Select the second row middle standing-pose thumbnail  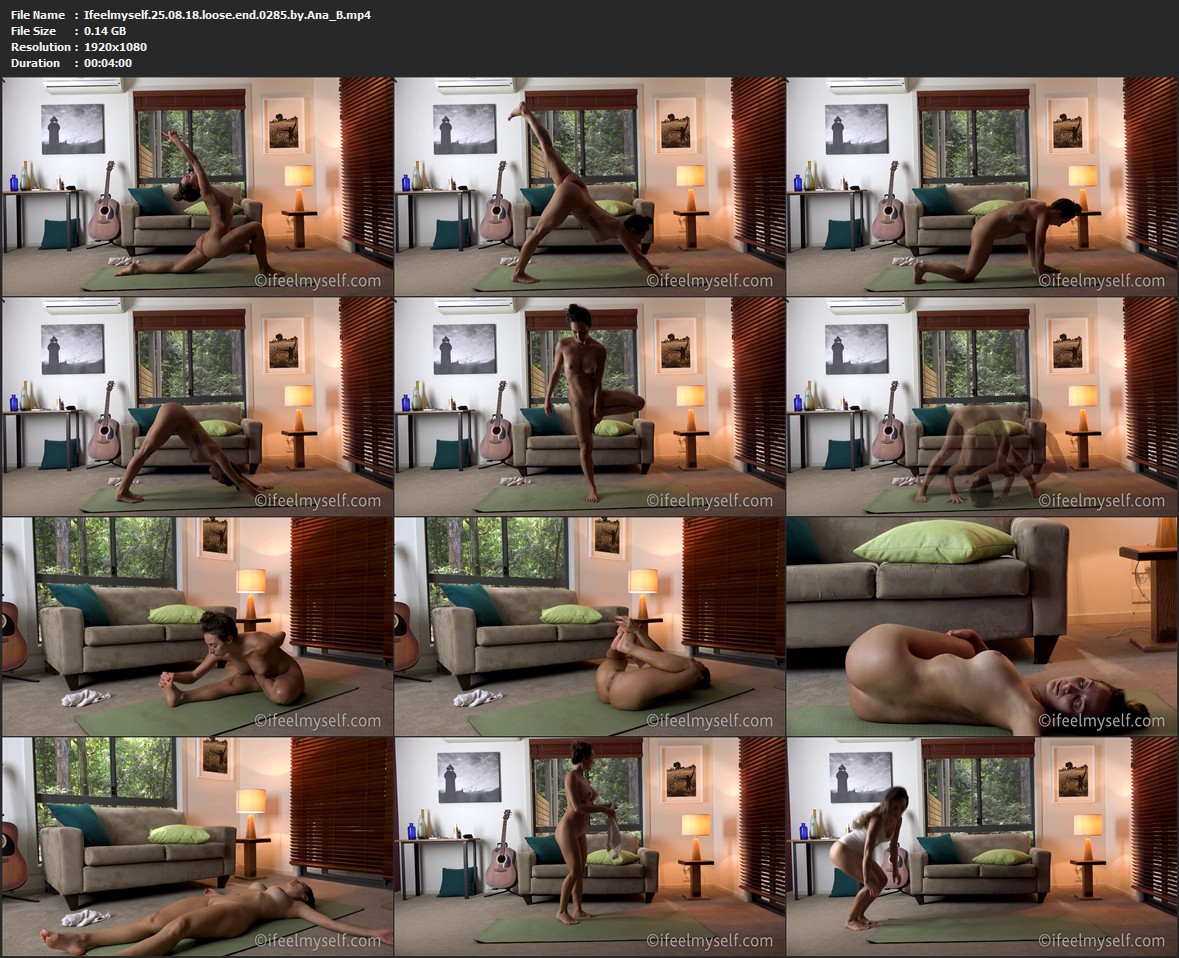[x=590, y=406]
